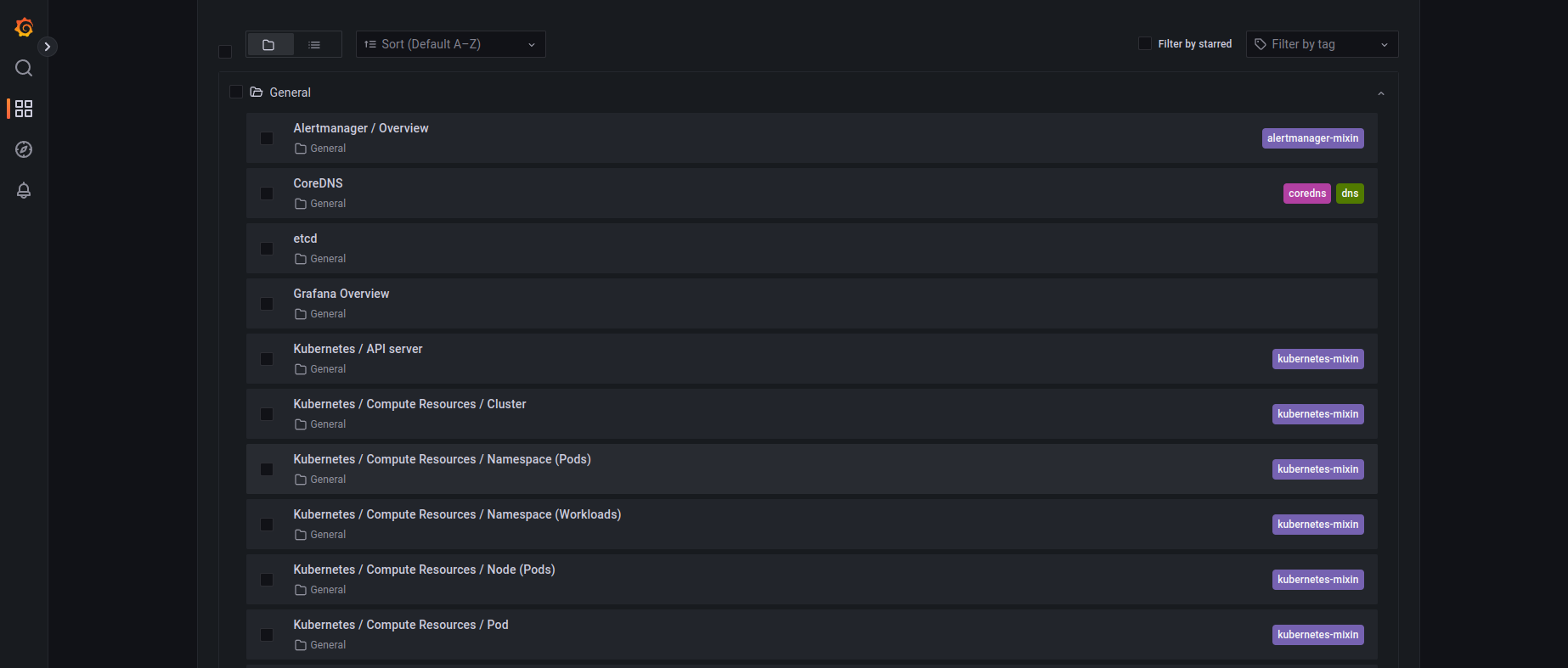Click folder icon under Grafana Overview
Viewport: 1568px width, 668px height.
click(300, 314)
